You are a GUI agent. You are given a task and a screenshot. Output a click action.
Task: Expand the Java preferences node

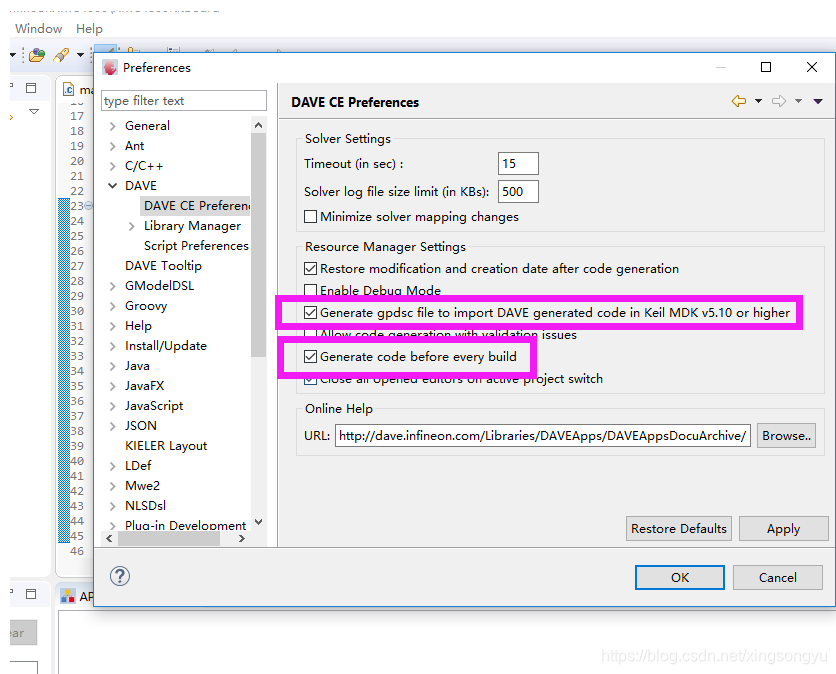point(112,366)
